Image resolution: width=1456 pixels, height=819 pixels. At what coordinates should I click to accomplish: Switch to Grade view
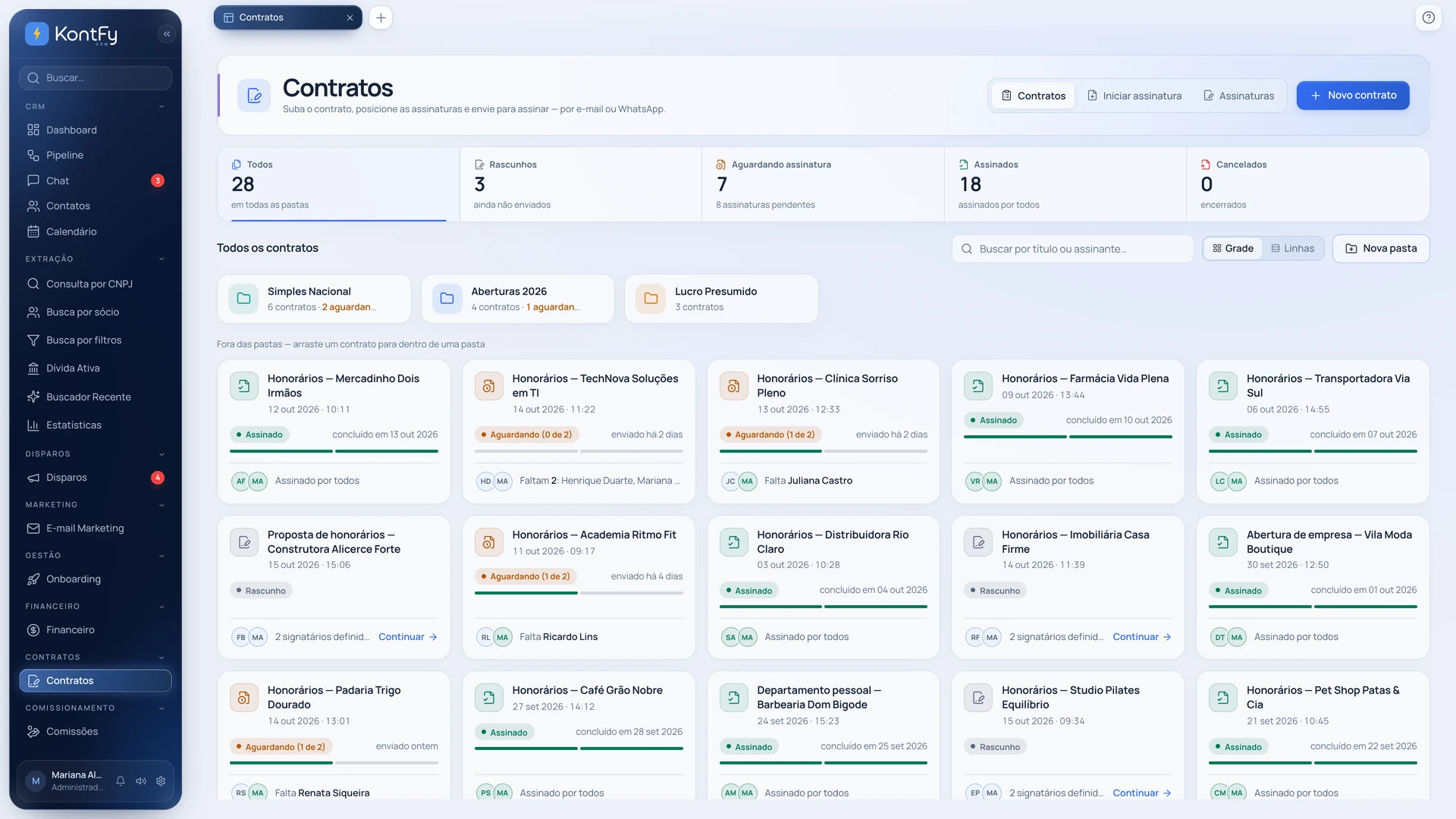pyautogui.click(x=1233, y=249)
